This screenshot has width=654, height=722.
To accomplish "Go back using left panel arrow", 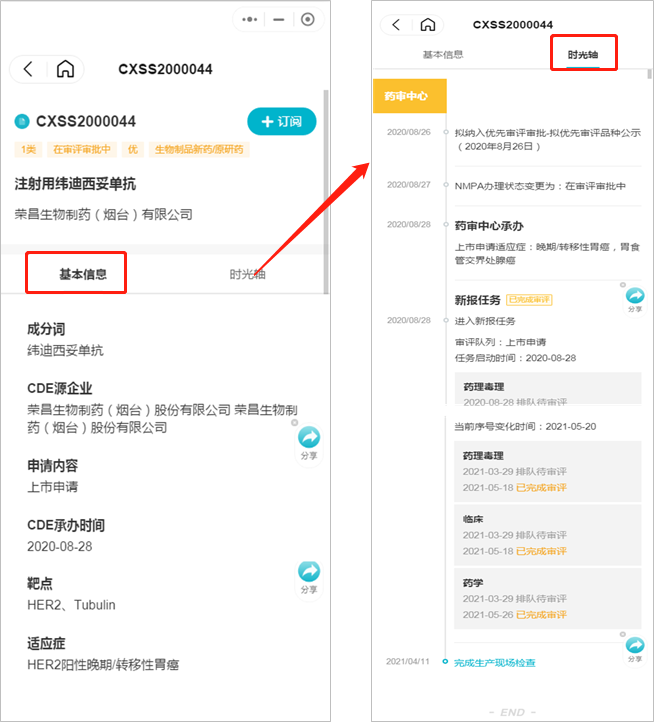I will pos(28,70).
